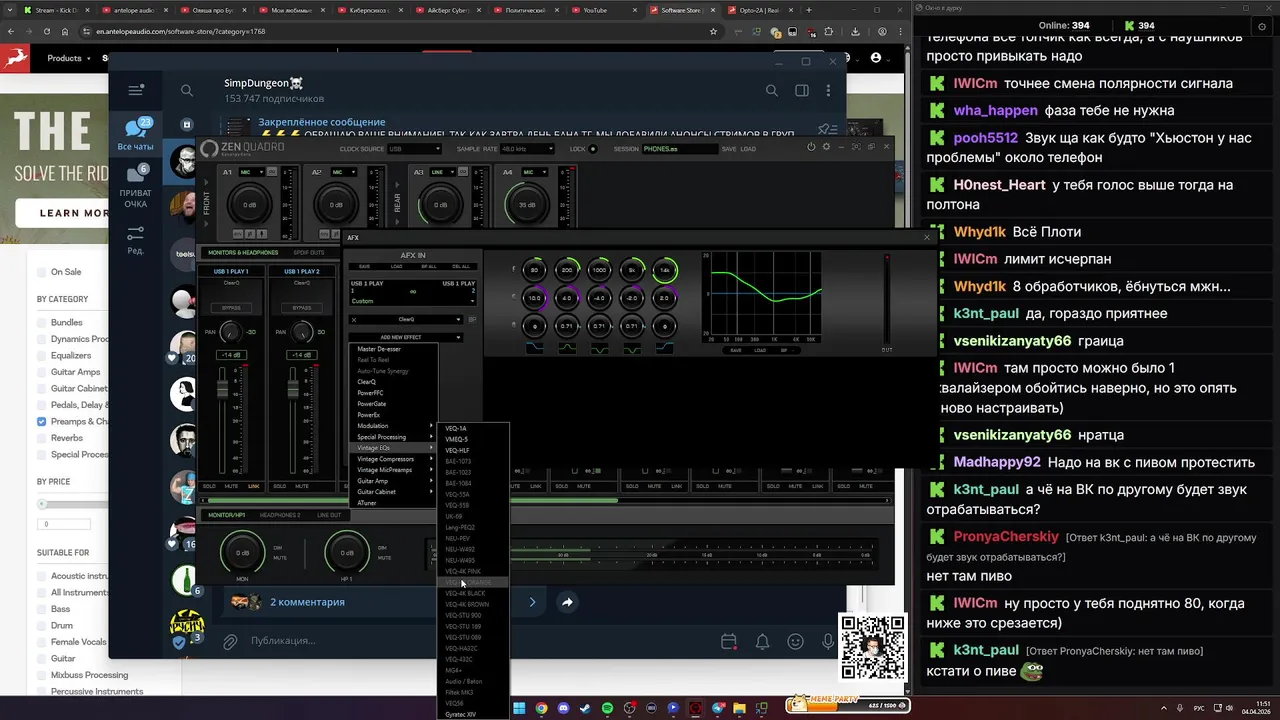Click Zen Quadro power icon

coord(811,147)
